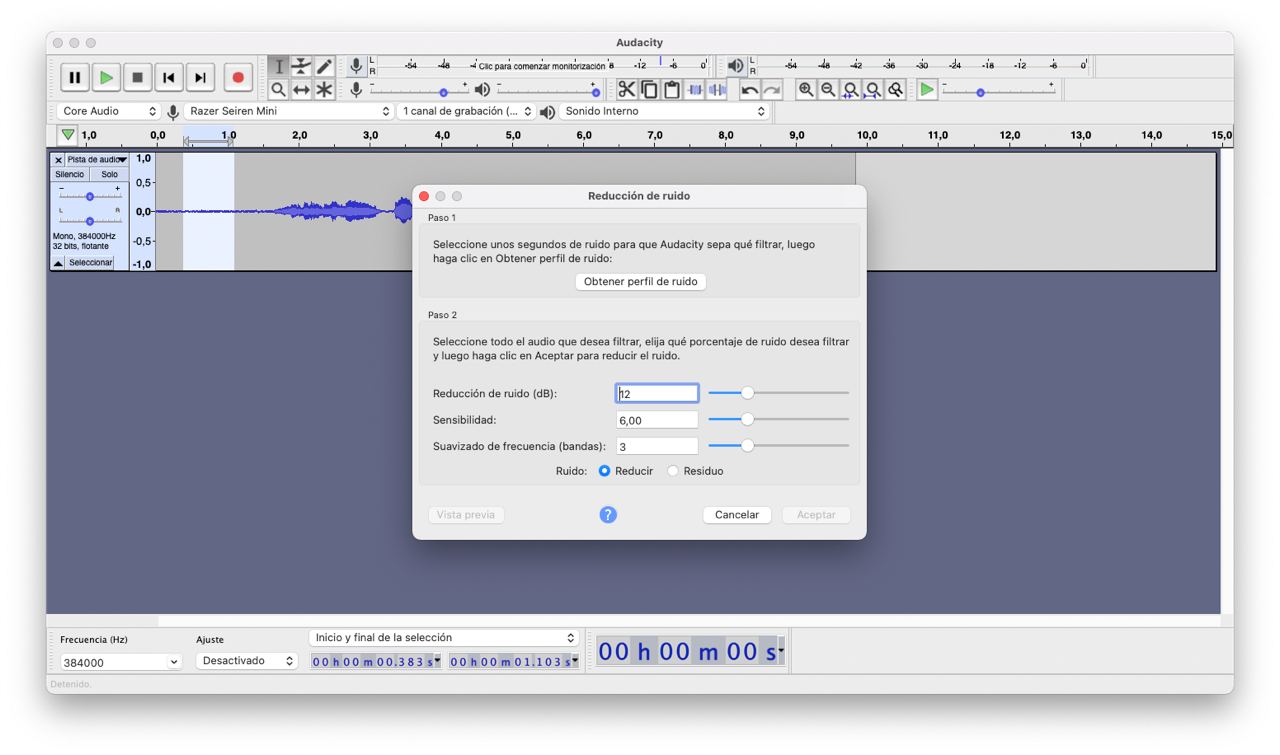Click Obtener perfil de ruido button

(x=640, y=282)
